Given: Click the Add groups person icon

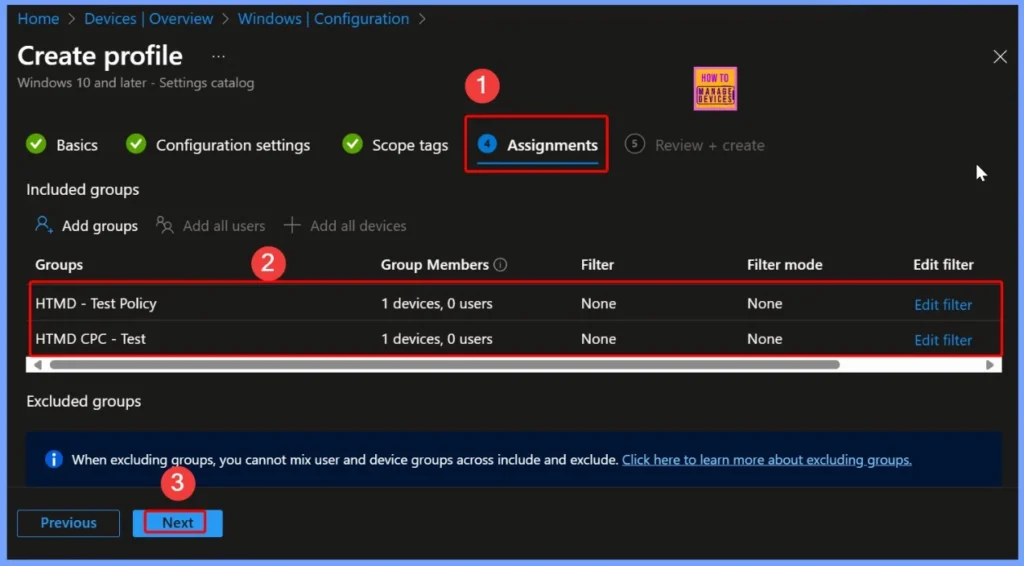Looking at the screenshot, I should point(44,225).
